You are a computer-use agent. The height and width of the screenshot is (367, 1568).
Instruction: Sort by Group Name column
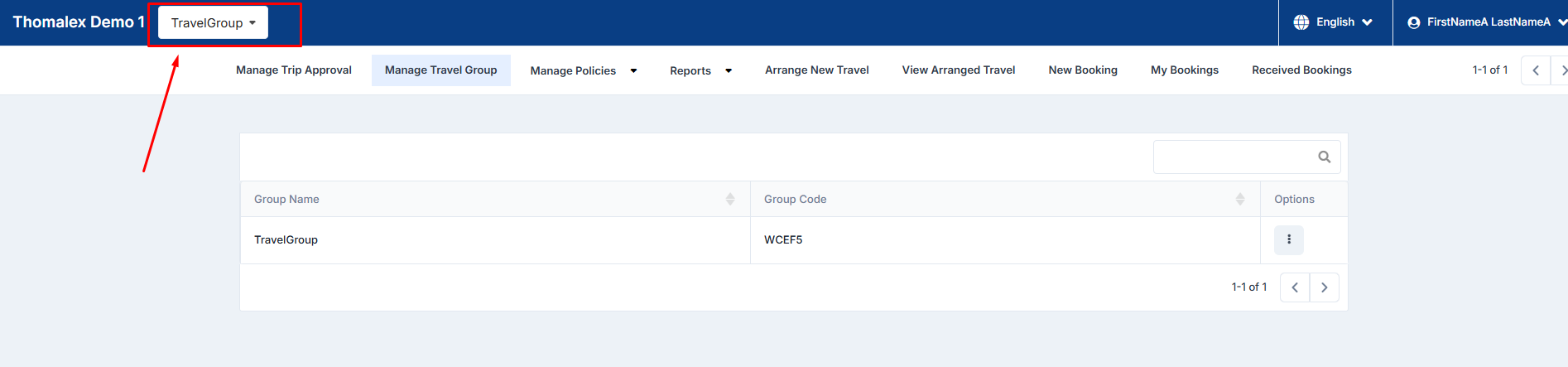pos(495,199)
